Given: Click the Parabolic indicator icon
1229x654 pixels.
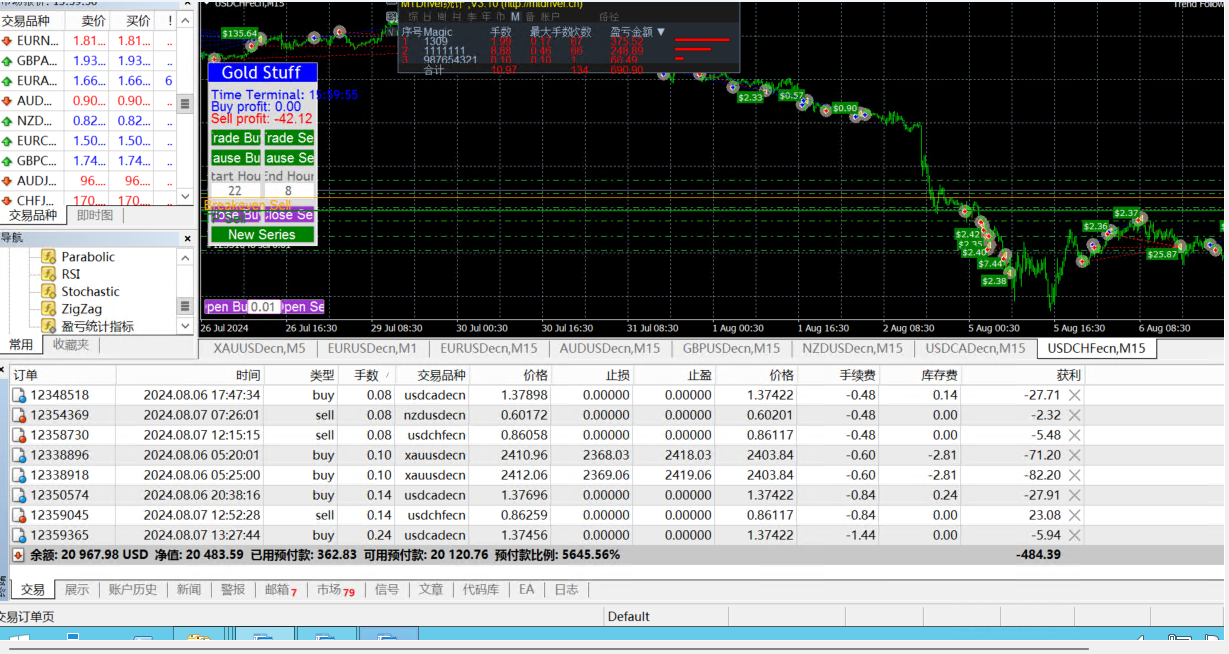Looking at the screenshot, I should point(48,257).
